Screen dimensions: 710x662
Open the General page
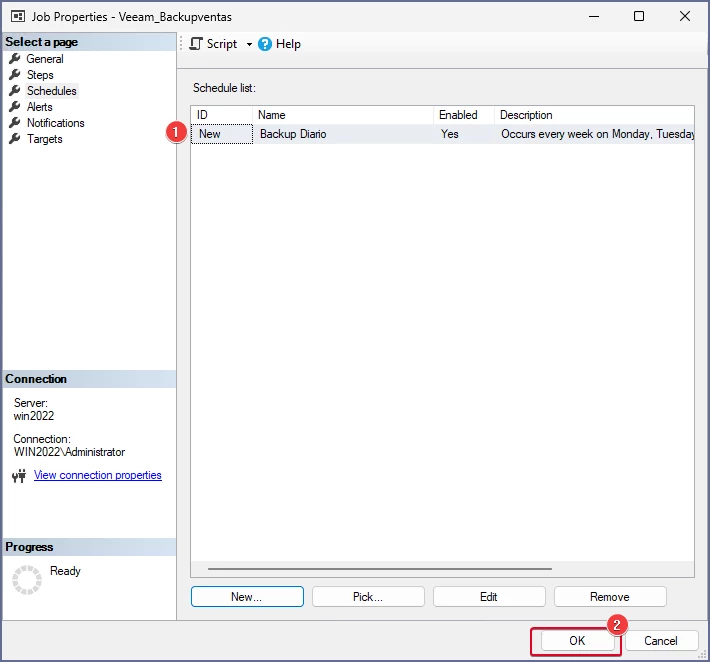pos(44,59)
